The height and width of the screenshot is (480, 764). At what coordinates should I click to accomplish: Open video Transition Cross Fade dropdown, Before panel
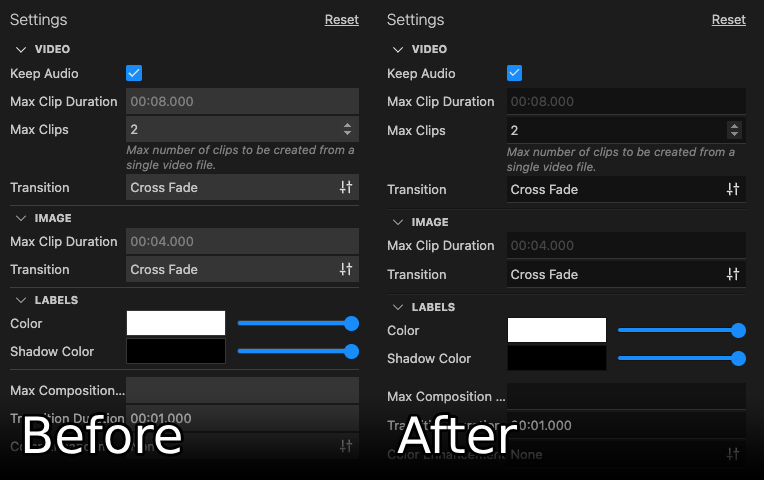[x=243, y=187]
